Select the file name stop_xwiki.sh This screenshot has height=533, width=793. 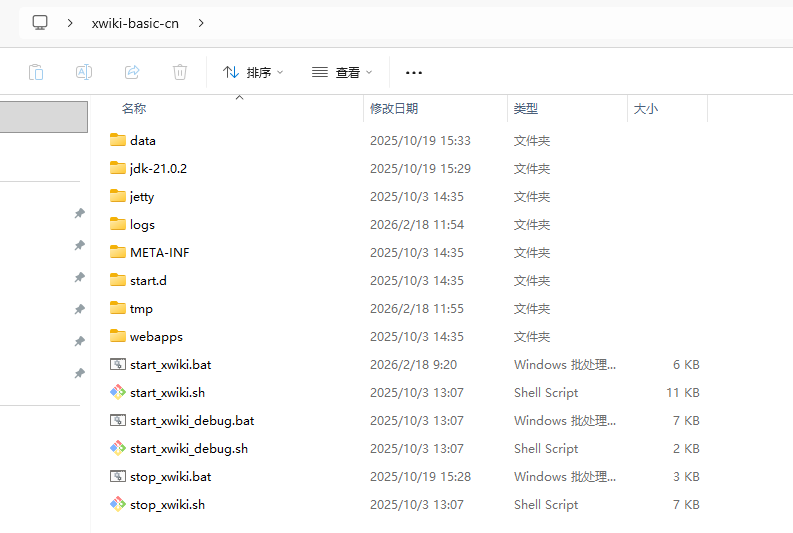tap(167, 505)
